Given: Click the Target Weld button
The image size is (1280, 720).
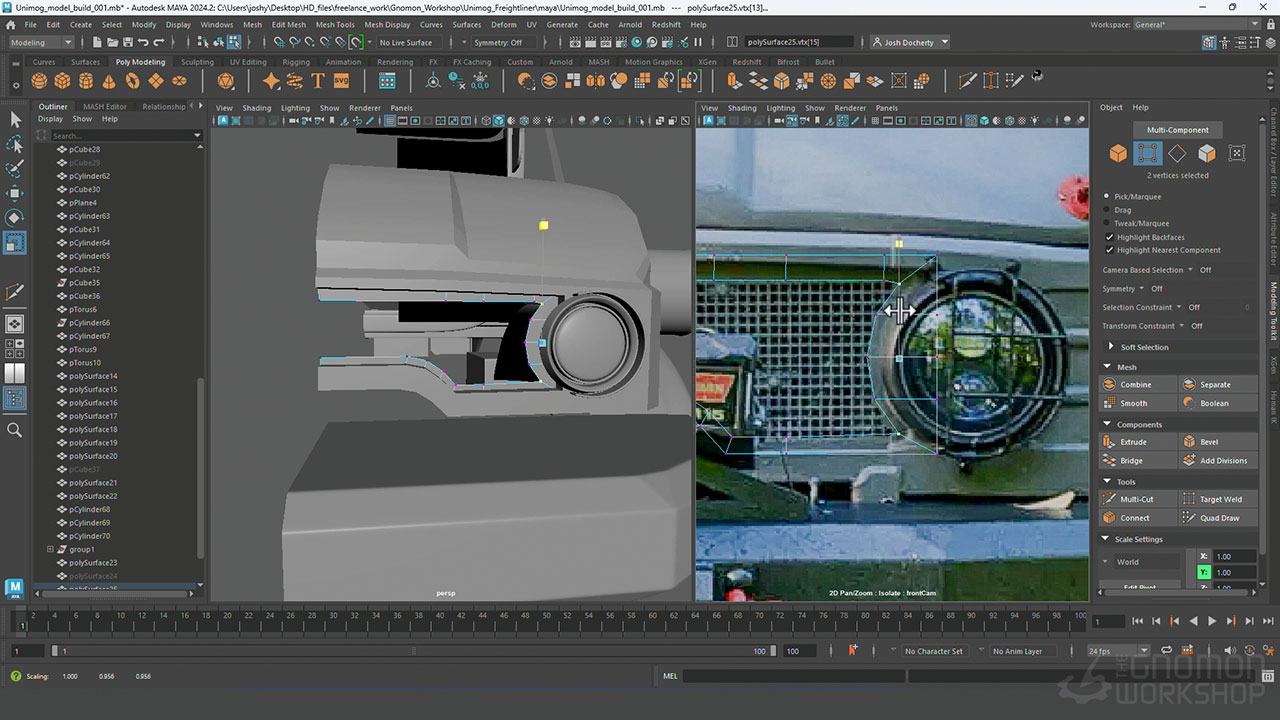Looking at the screenshot, I should click(1219, 499).
